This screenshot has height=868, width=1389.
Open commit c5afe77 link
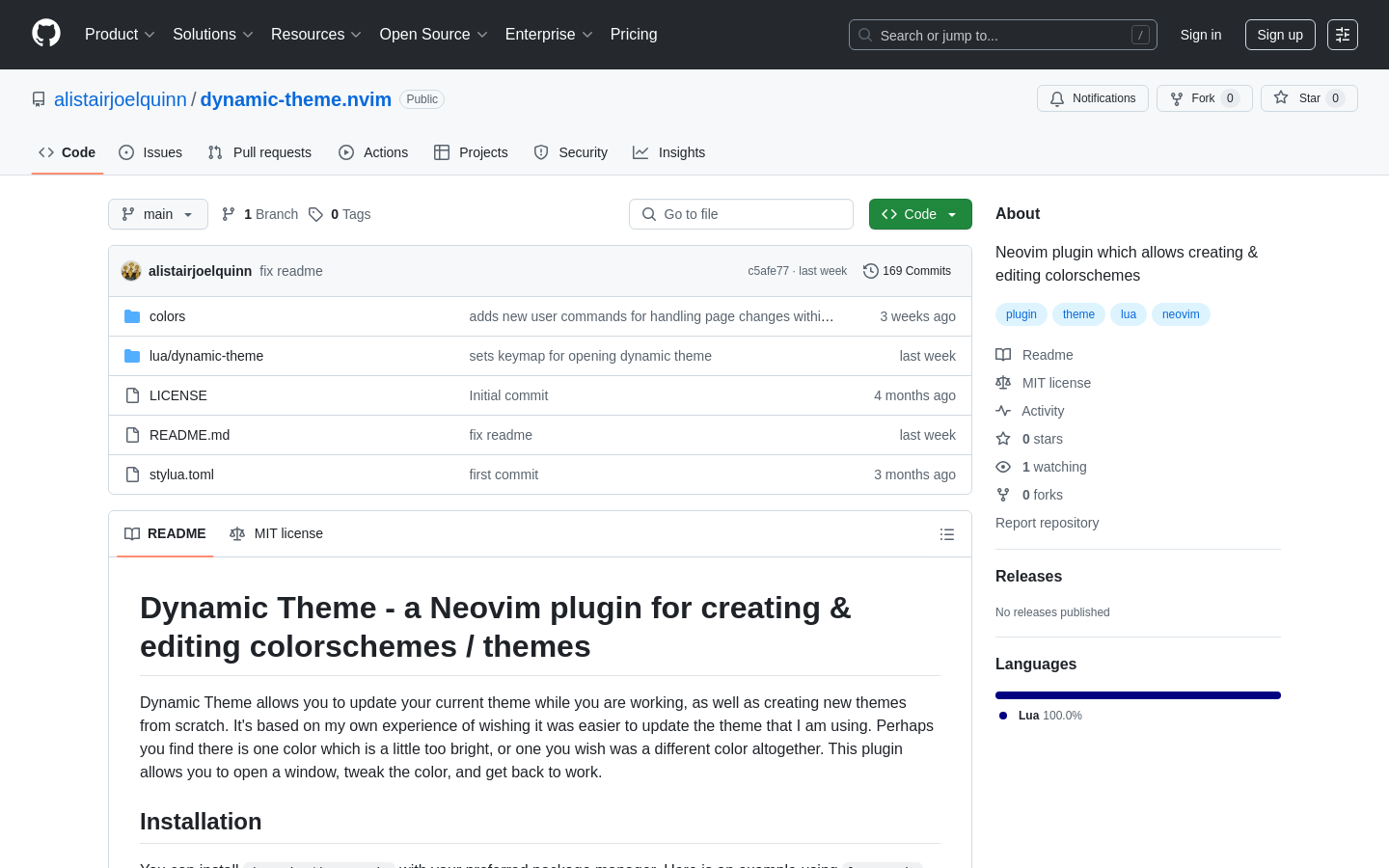click(x=769, y=271)
